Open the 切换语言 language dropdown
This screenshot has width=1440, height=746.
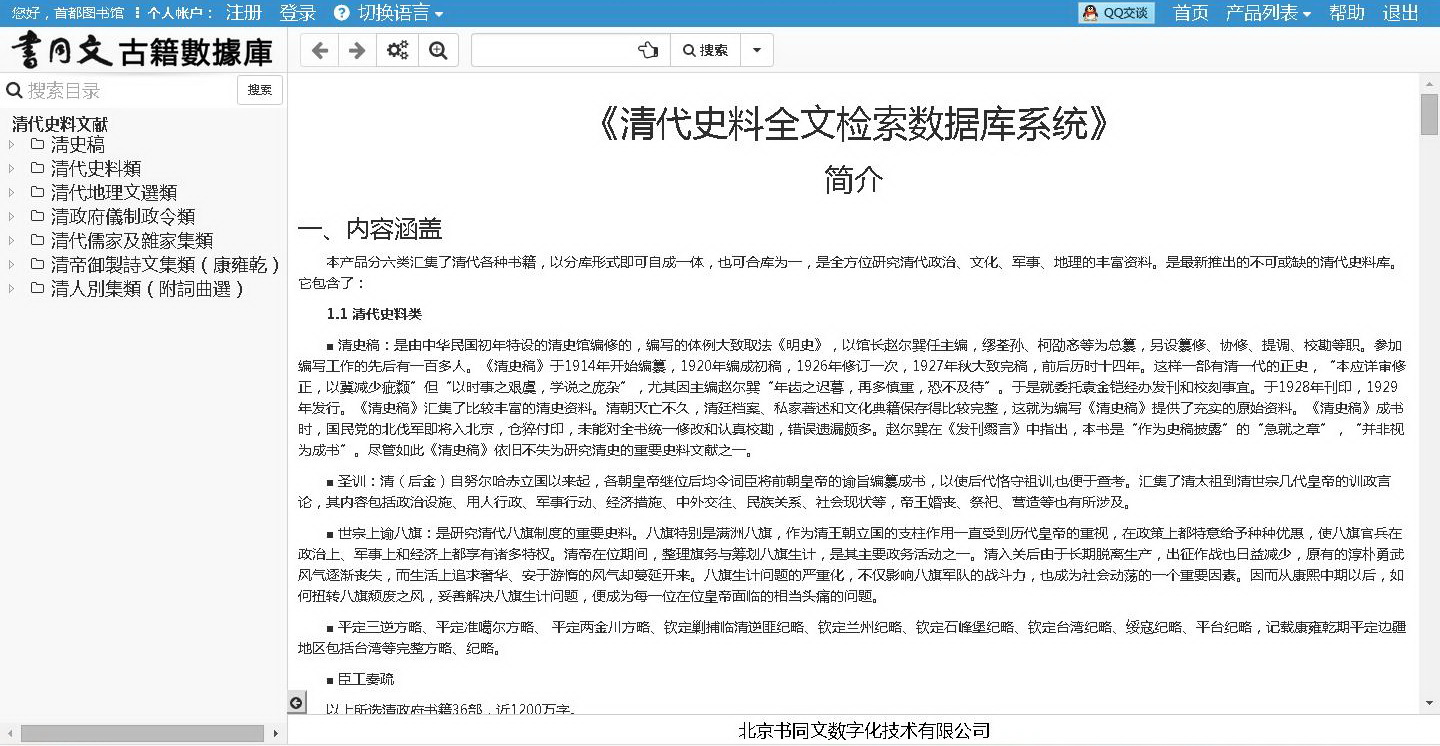pyautogui.click(x=388, y=13)
